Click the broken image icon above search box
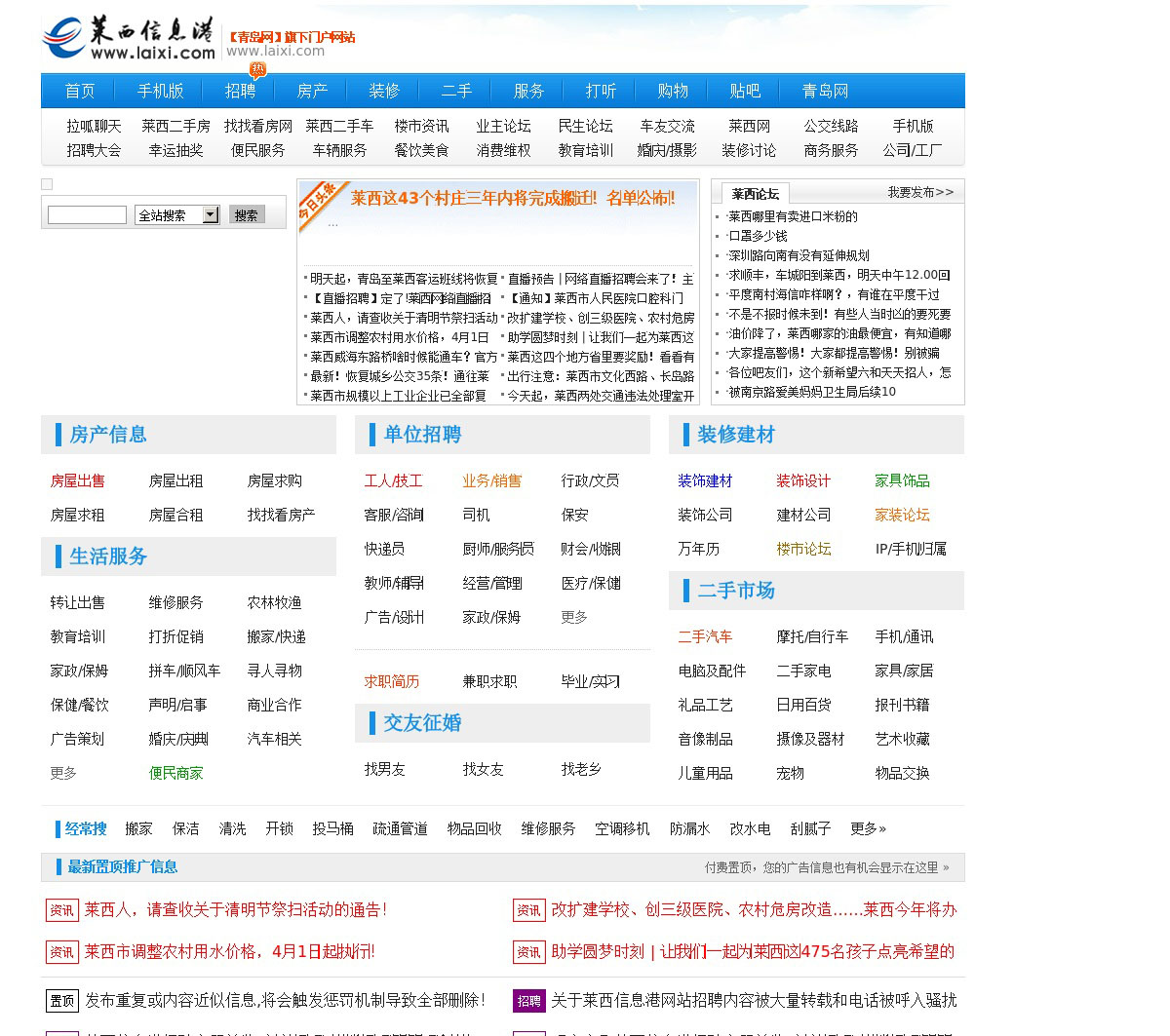Image resolution: width=1170 pixels, height=1036 pixels. pos(47,184)
